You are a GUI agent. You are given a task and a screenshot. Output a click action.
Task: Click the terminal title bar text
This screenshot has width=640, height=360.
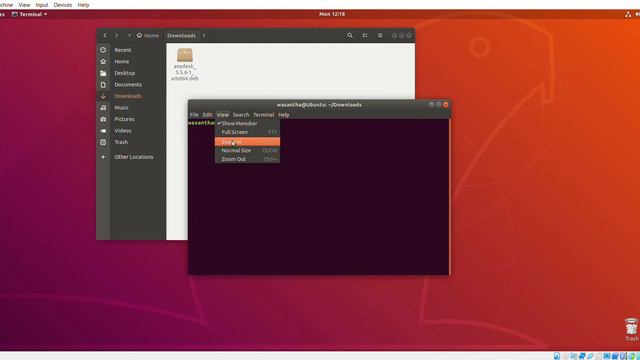point(319,105)
